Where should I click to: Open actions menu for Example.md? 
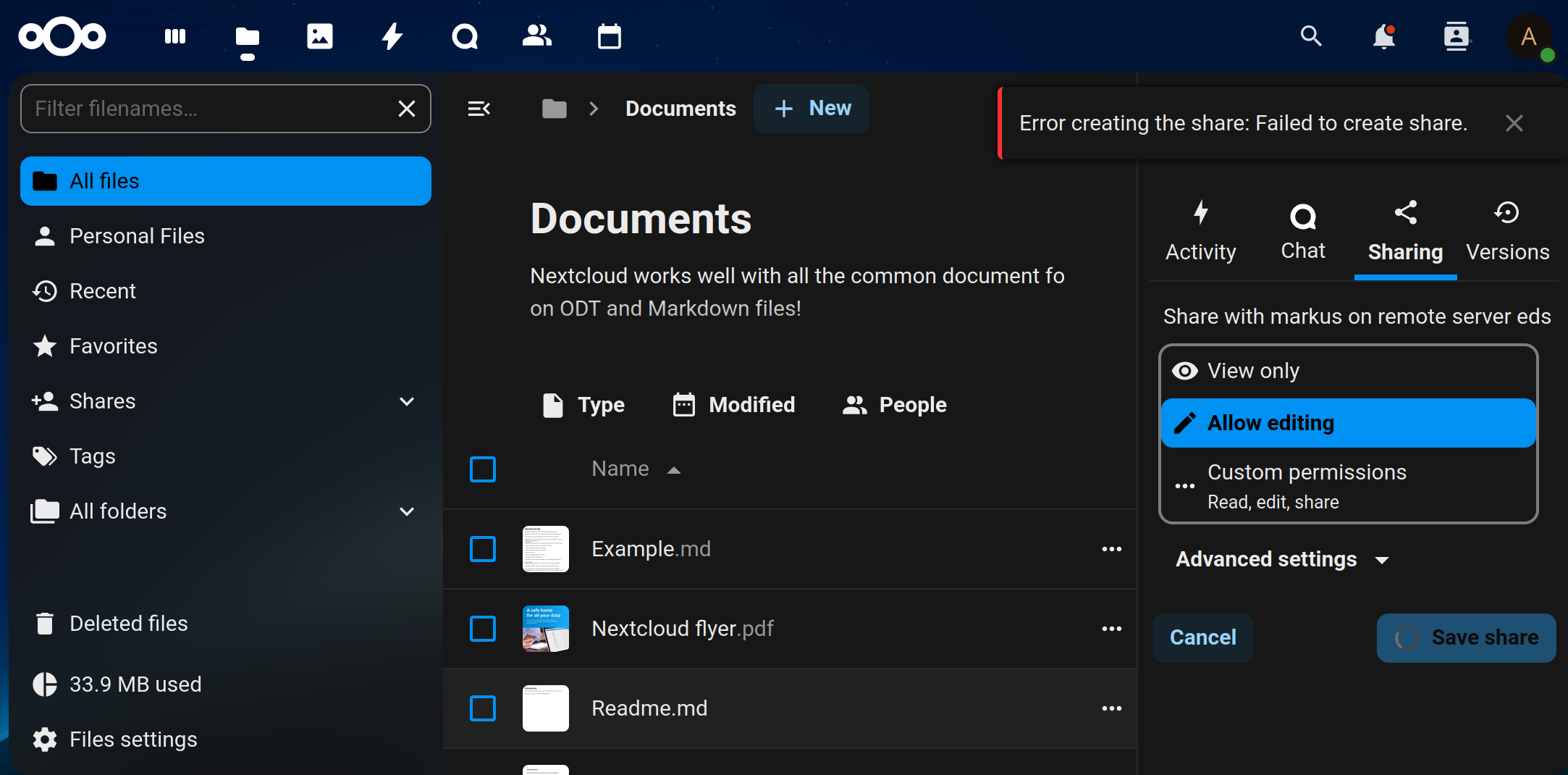click(x=1112, y=549)
